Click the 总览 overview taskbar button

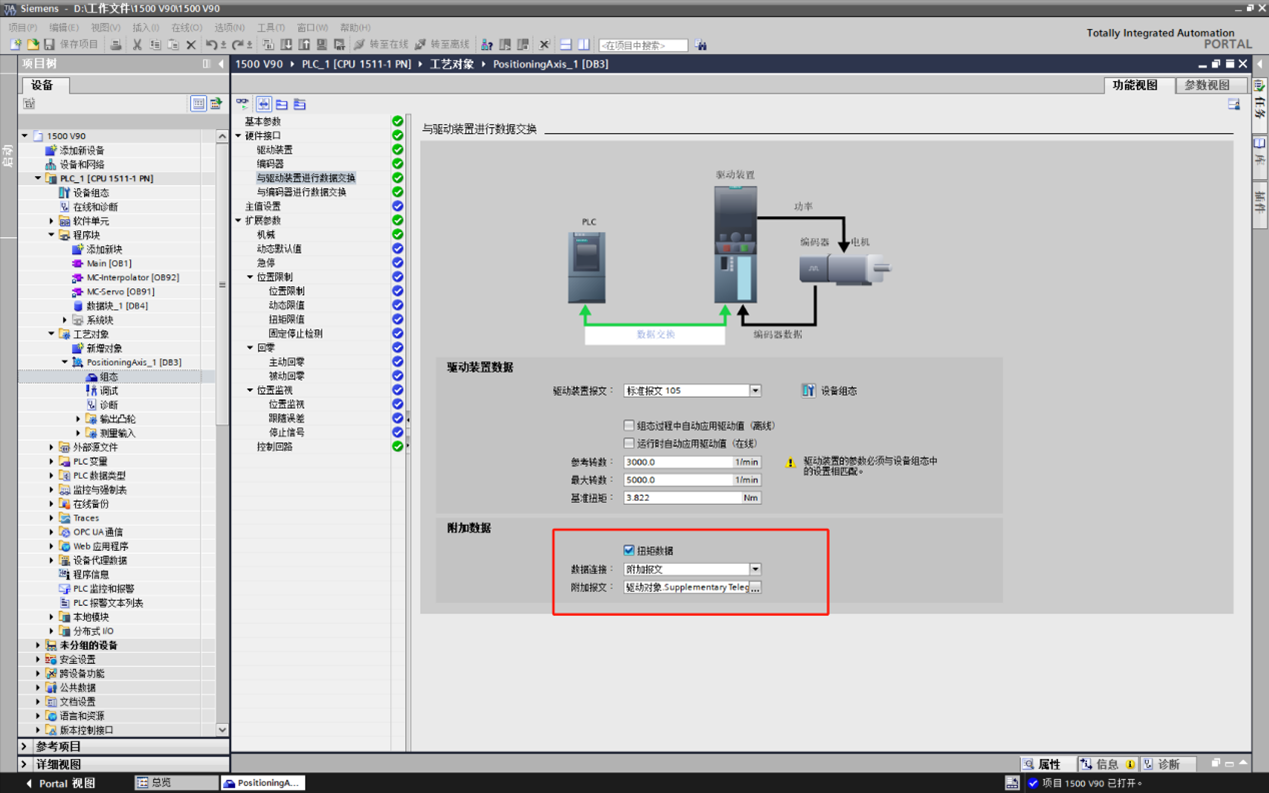[x=176, y=783]
